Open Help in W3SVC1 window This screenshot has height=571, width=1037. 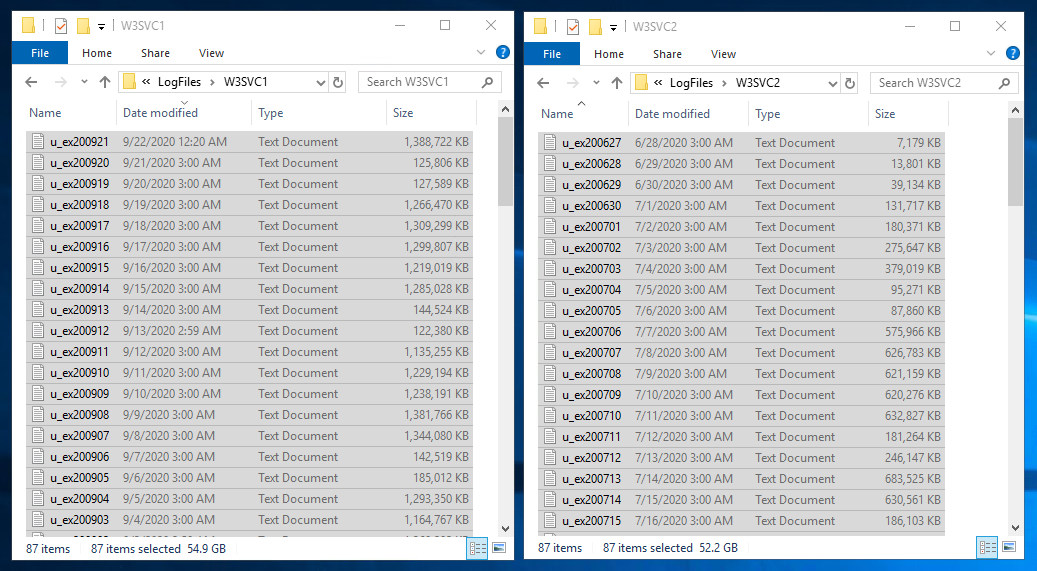click(503, 52)
